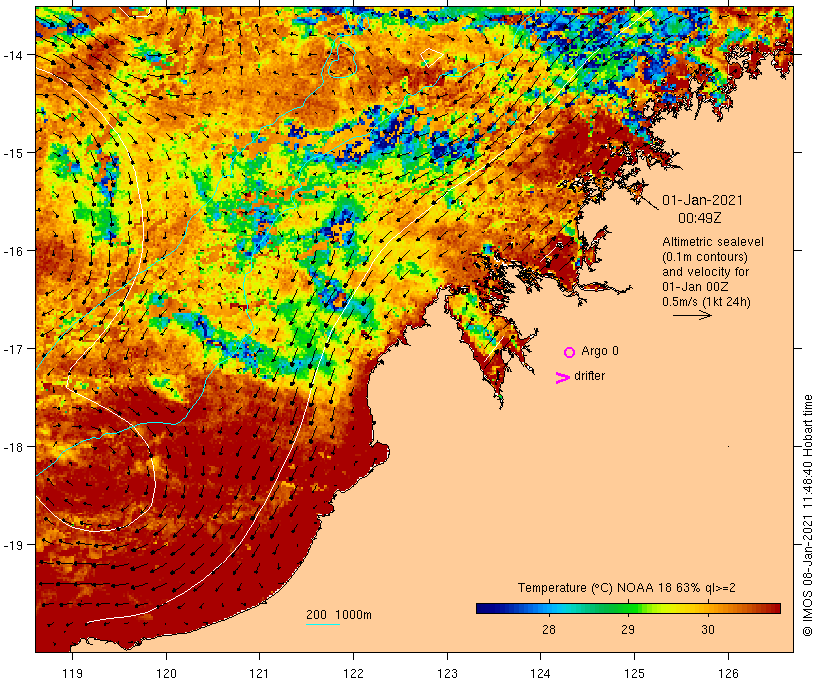Click the '125' longitude axis label
This screenshot has width=820, height=680.
(634, 673)
